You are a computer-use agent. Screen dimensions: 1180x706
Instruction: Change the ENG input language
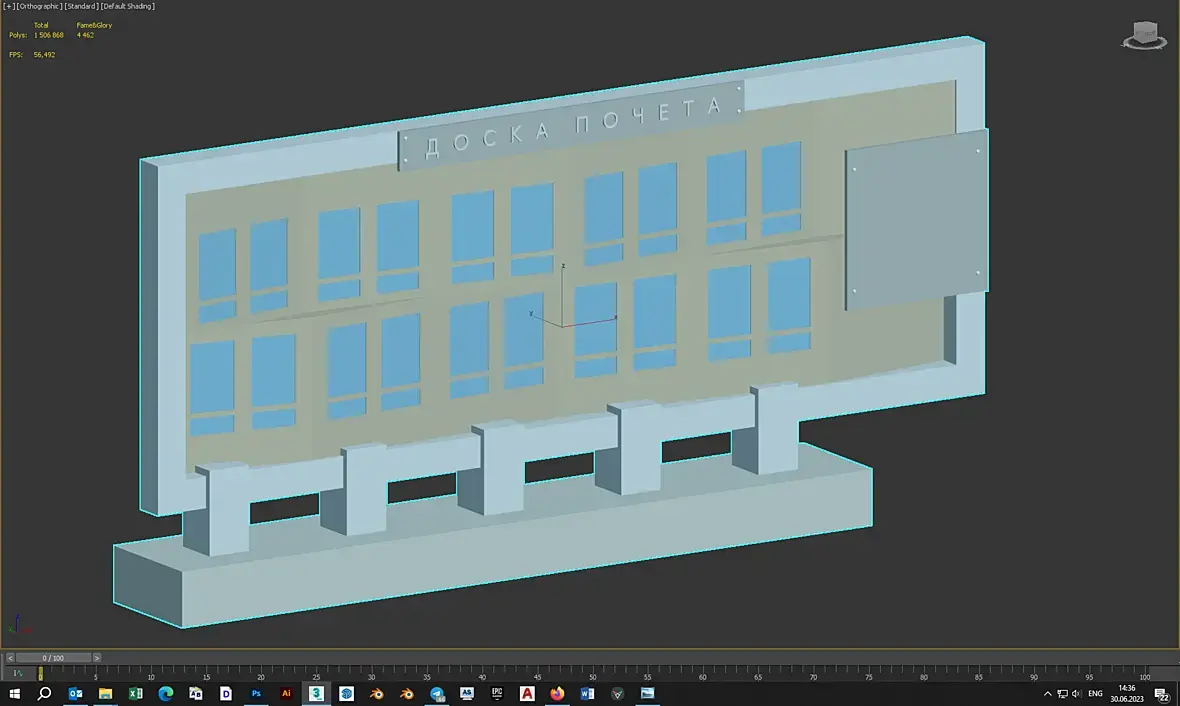pyautogui.click(x=1095, y=693)
